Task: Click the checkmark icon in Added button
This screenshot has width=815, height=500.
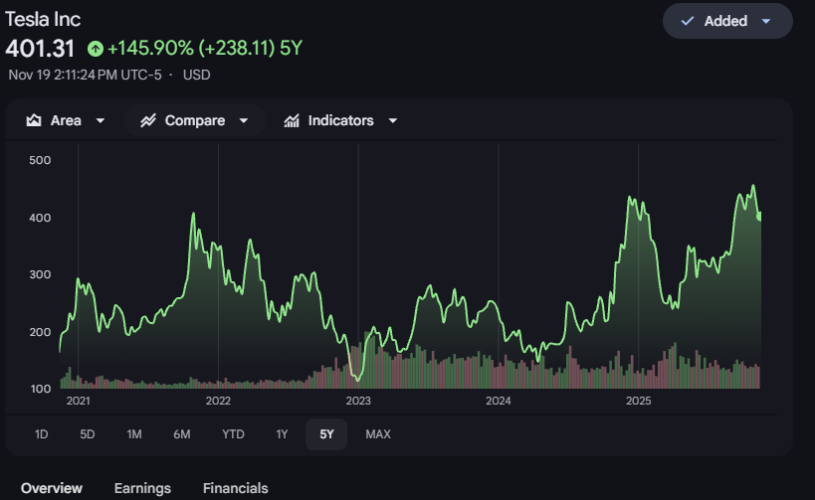Action: [x=687, y=21]
